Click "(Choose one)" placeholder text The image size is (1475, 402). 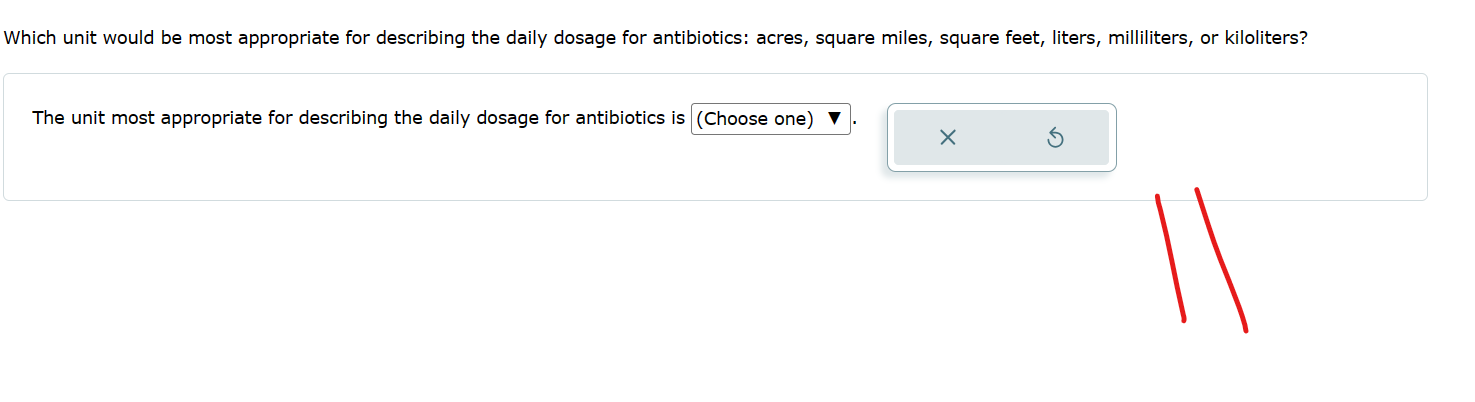(755, 119)
